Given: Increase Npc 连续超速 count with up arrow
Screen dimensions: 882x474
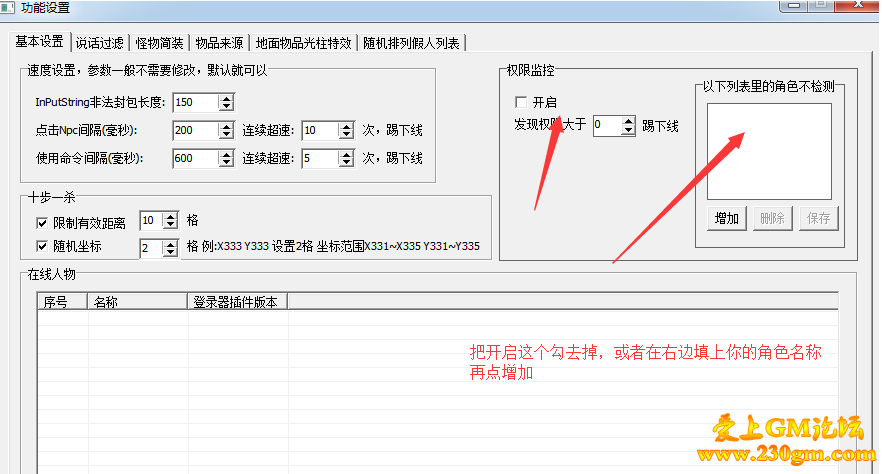Looking at the screenshot, I should [346, 127].
